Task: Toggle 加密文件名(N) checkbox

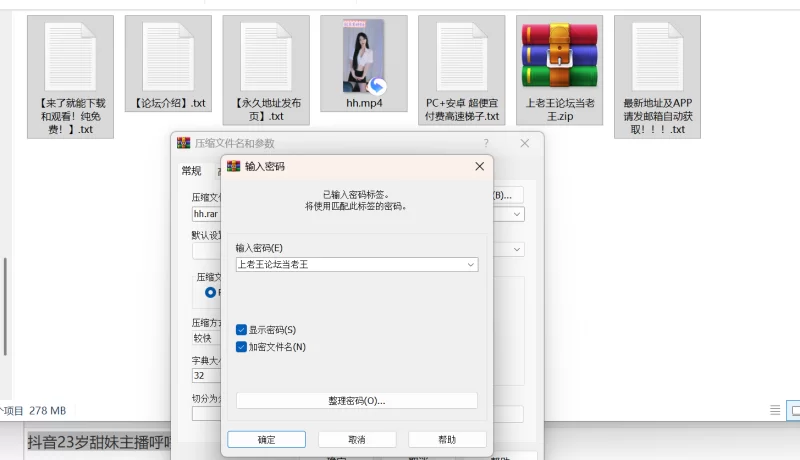Action: tap(241, 347)
